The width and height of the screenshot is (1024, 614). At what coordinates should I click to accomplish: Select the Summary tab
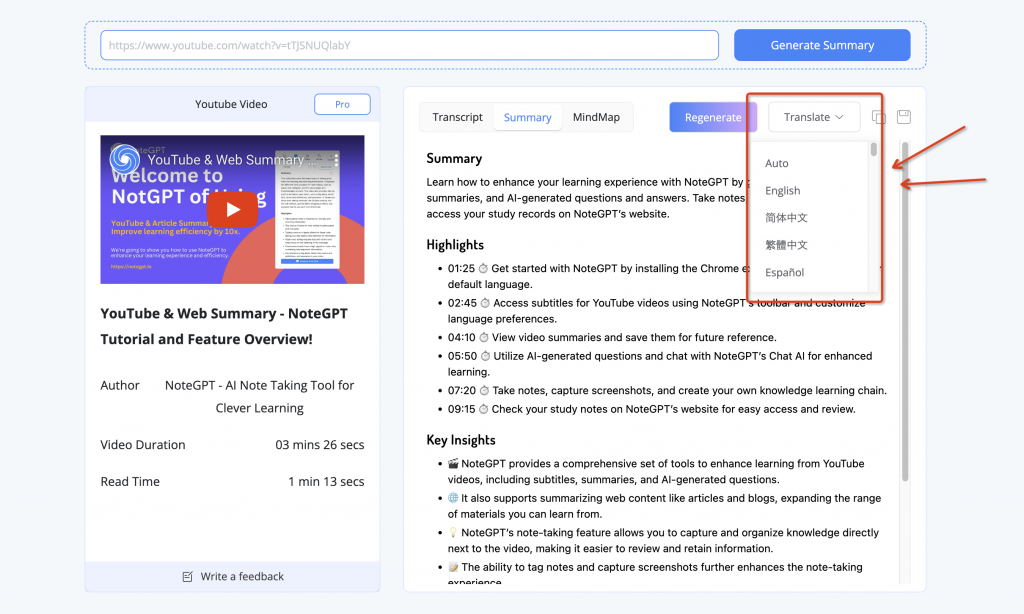pyautogui.click(x=527, y=117)
